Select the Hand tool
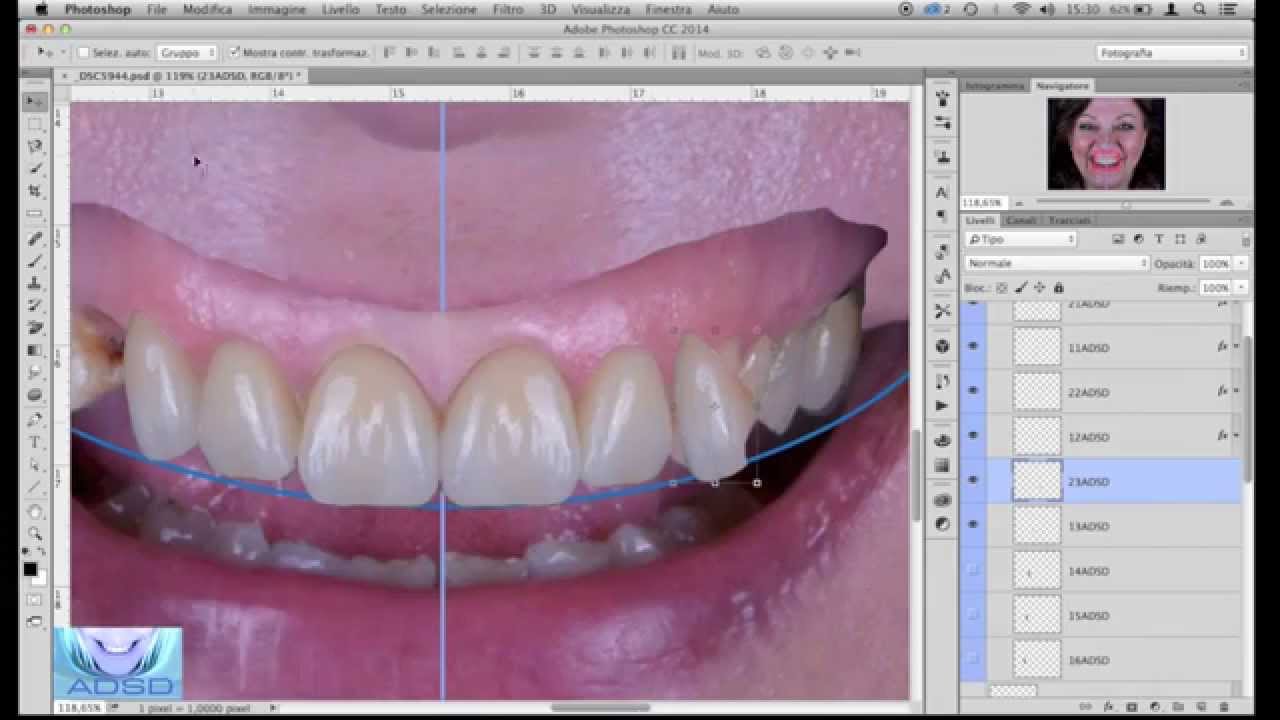This screenshot has width=1280, height=720. tap(34, 511)
